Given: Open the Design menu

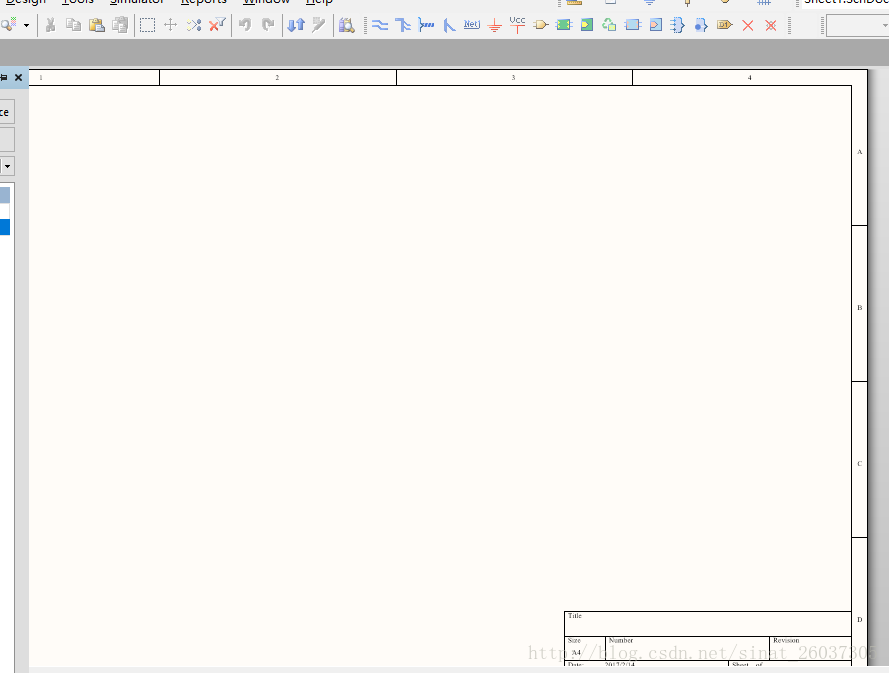Looking at the screenshot, I should (x=26, y=2).
